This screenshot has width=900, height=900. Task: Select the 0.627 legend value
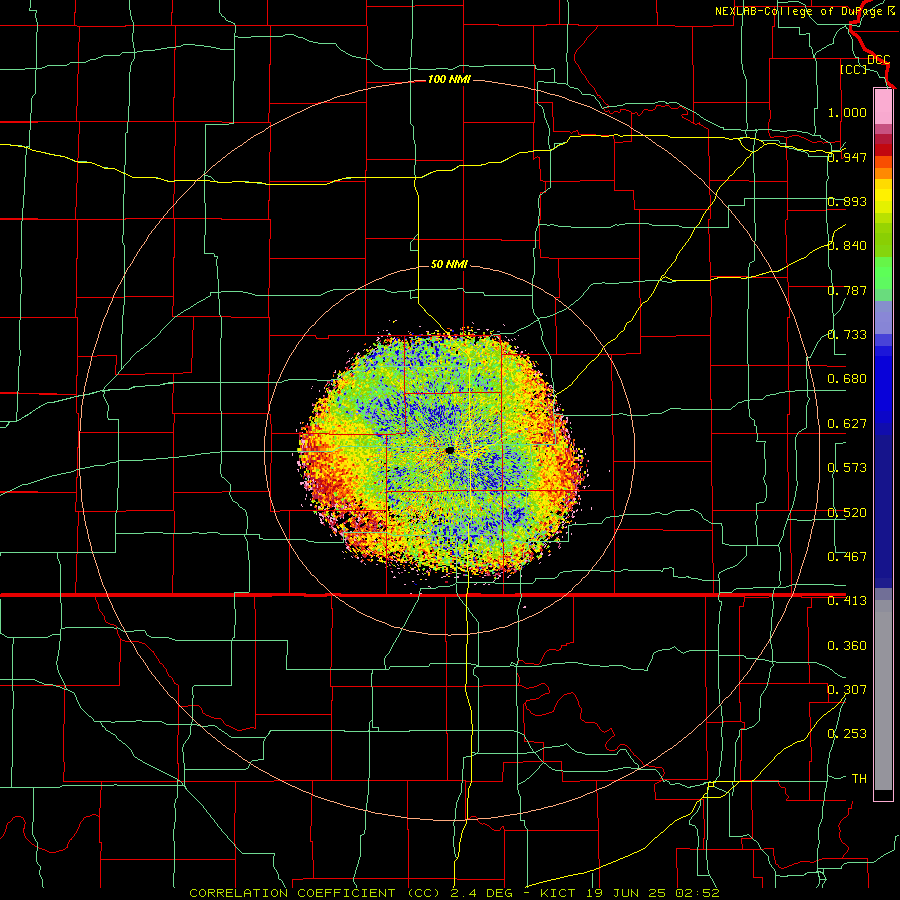click(x=847, y=424)
